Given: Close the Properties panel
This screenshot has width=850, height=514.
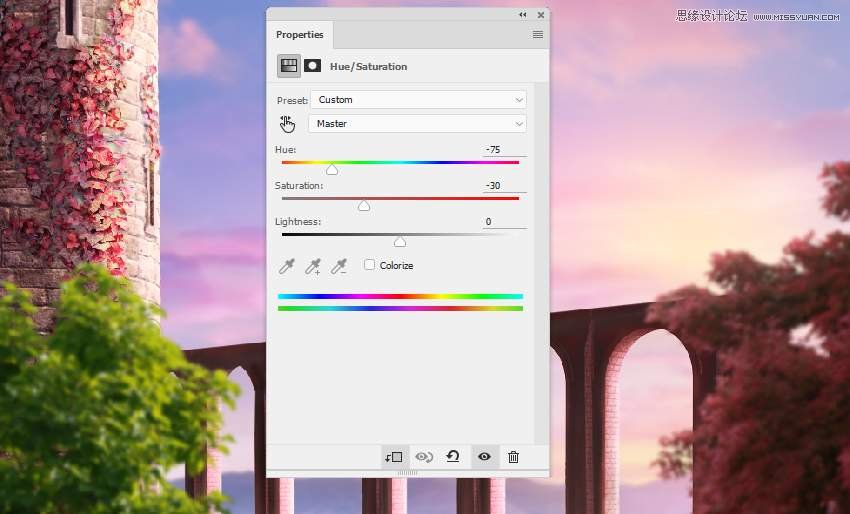Looking at the screenshot, I should point(540,15).
